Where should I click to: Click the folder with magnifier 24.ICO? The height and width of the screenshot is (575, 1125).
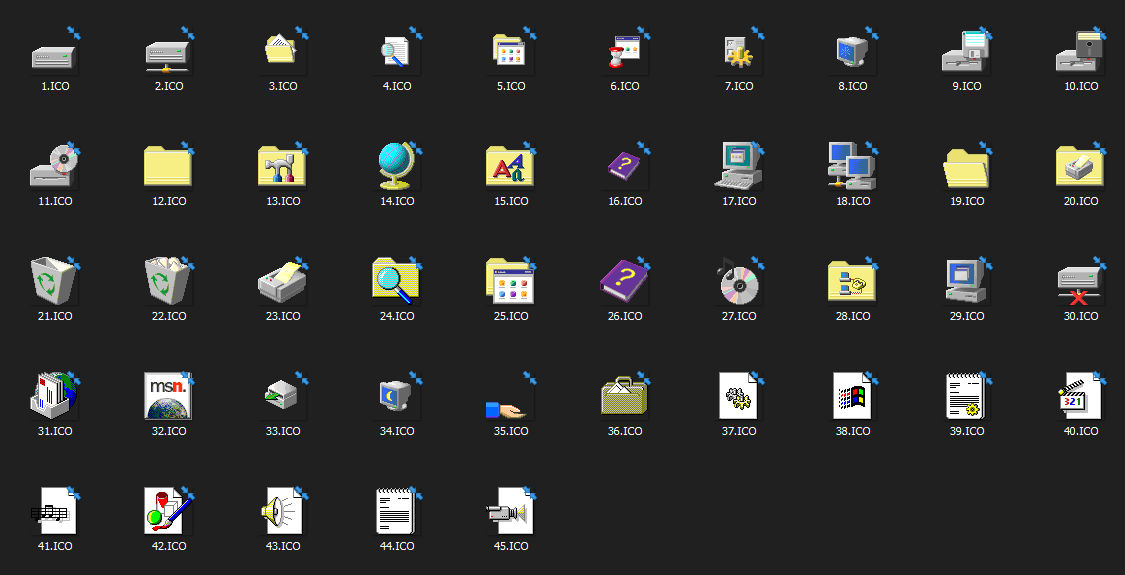coord(396,281)
